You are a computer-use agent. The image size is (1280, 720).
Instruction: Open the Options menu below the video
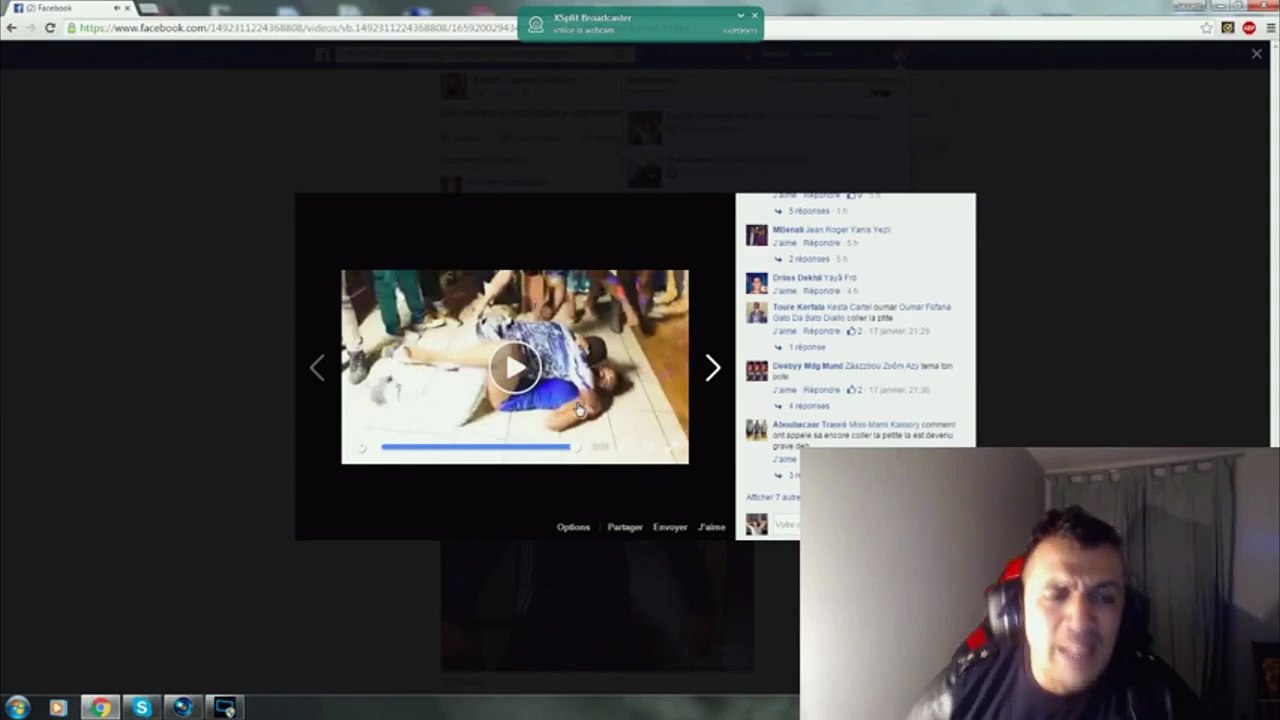pos(573,527)
